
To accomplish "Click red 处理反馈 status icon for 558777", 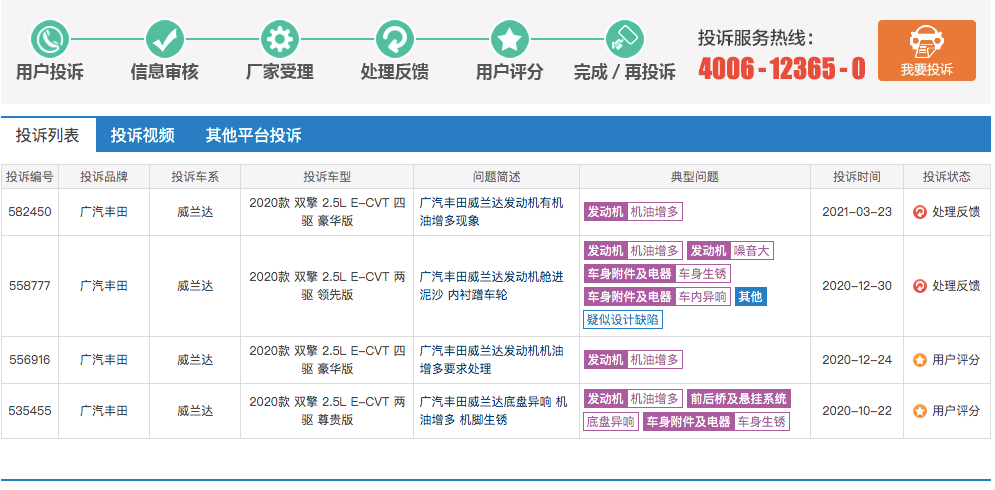I will pyautogui.click(x=919, y=286).
